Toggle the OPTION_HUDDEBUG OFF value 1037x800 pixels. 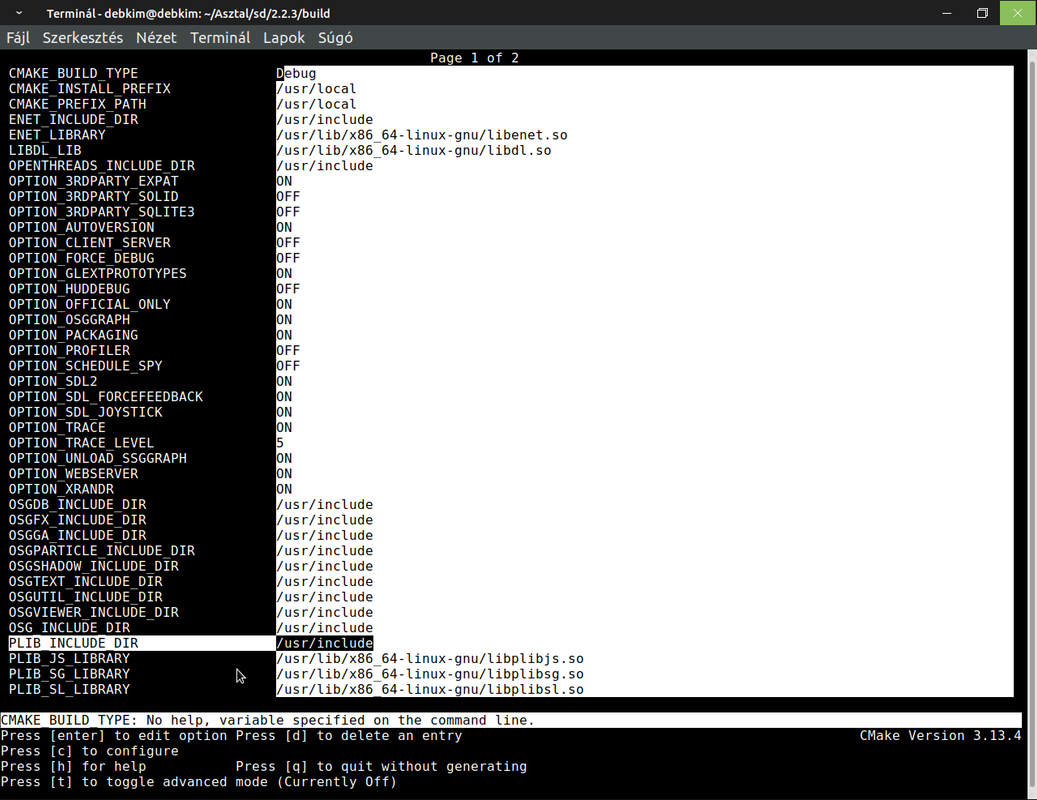pyautogui.click(x=288, y=289)
